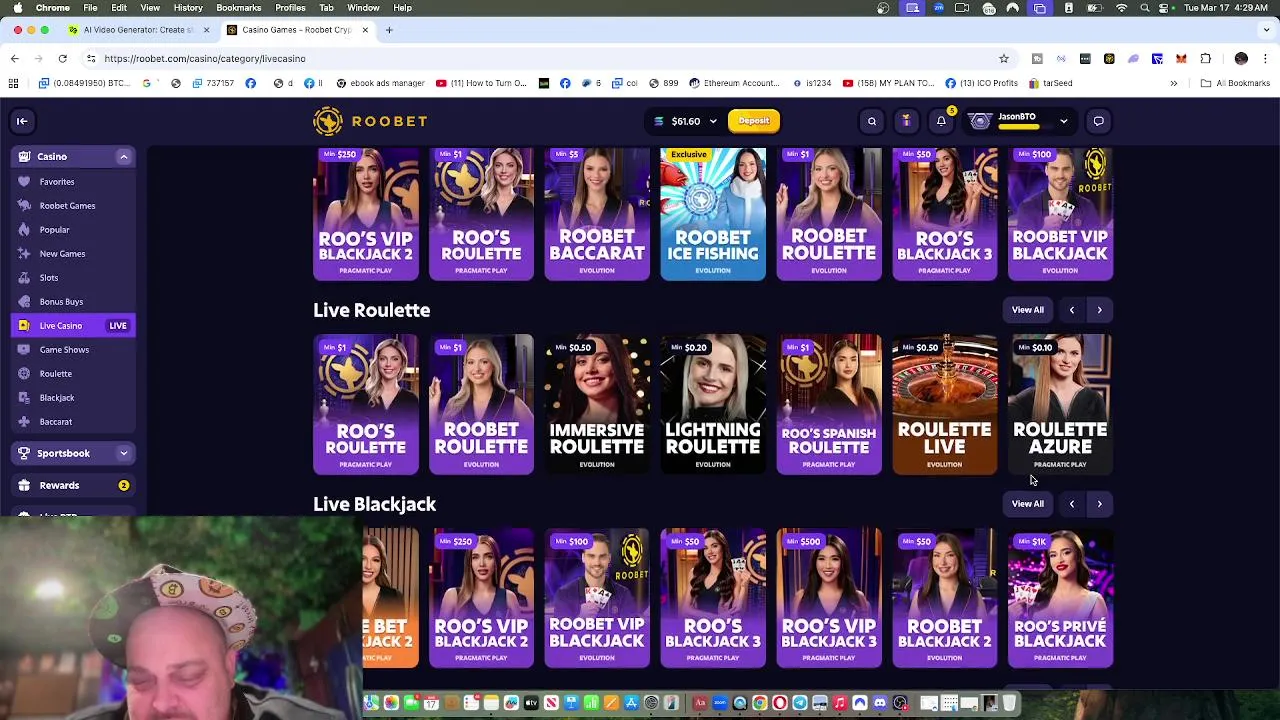Open the JasonBTO account dropdown
Screen dimensions: 1280x720
pyautogui.click(x=1018, y=121)
